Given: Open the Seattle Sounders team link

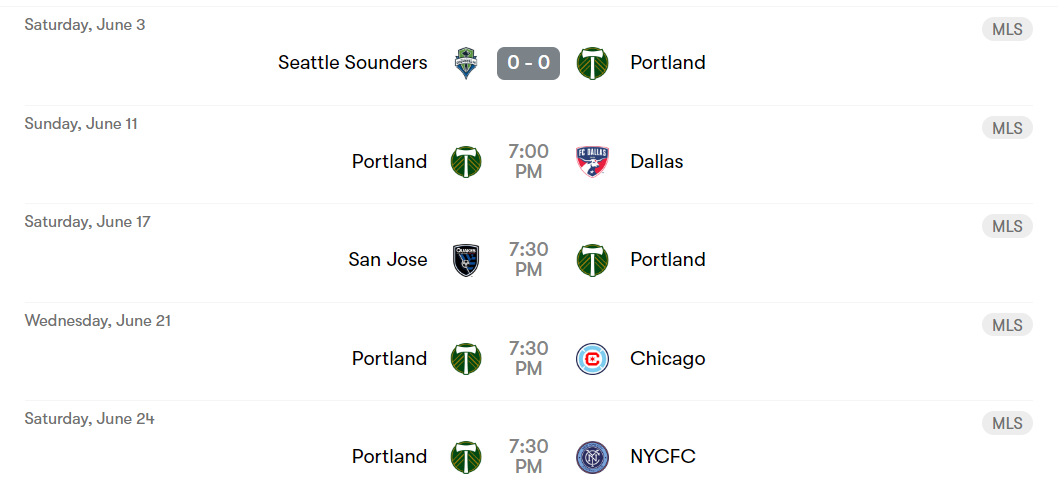Looking at the screenshot, I should pos(353,63).
